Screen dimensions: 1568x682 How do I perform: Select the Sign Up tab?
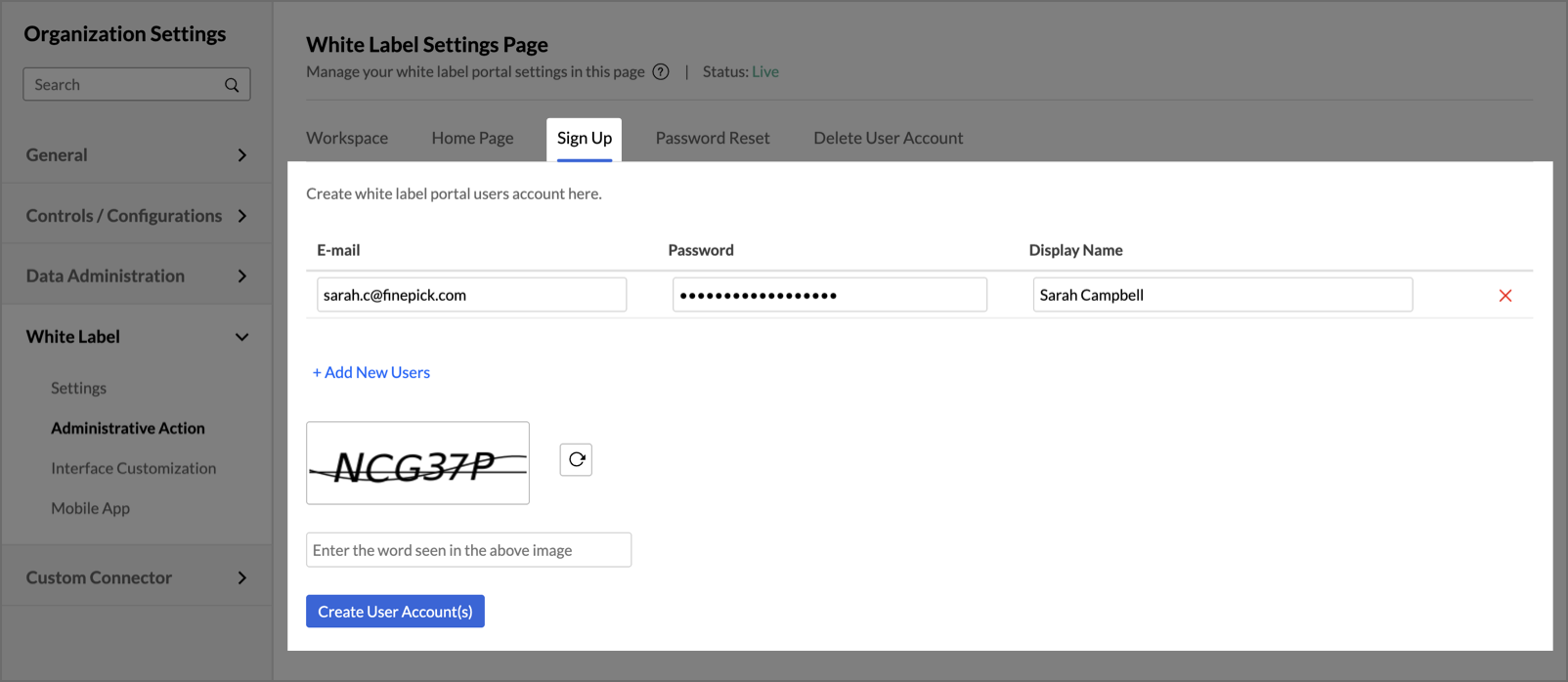point(585,139)
